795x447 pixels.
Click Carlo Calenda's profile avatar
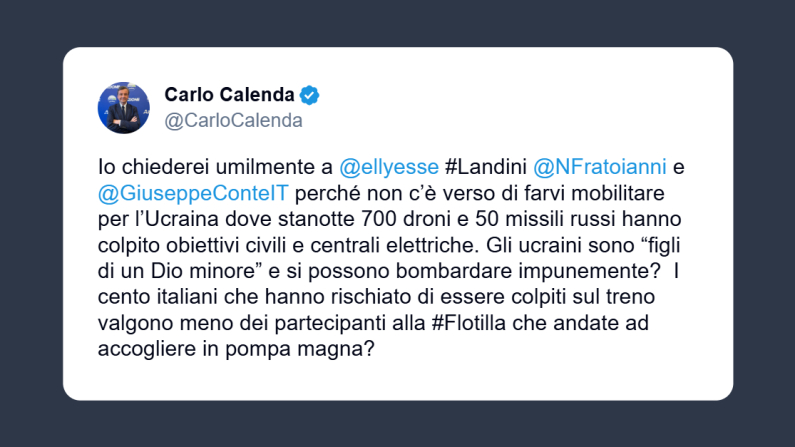(124, 108)
